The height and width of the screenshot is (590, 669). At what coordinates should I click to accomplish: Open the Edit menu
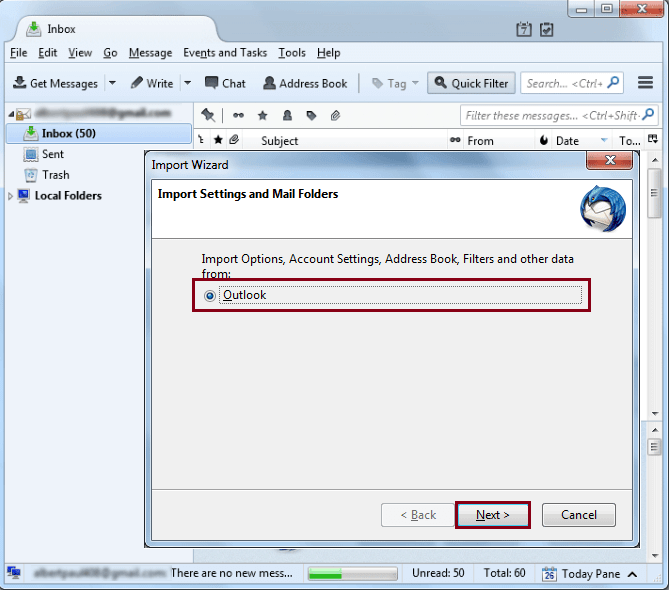[48, 53]
